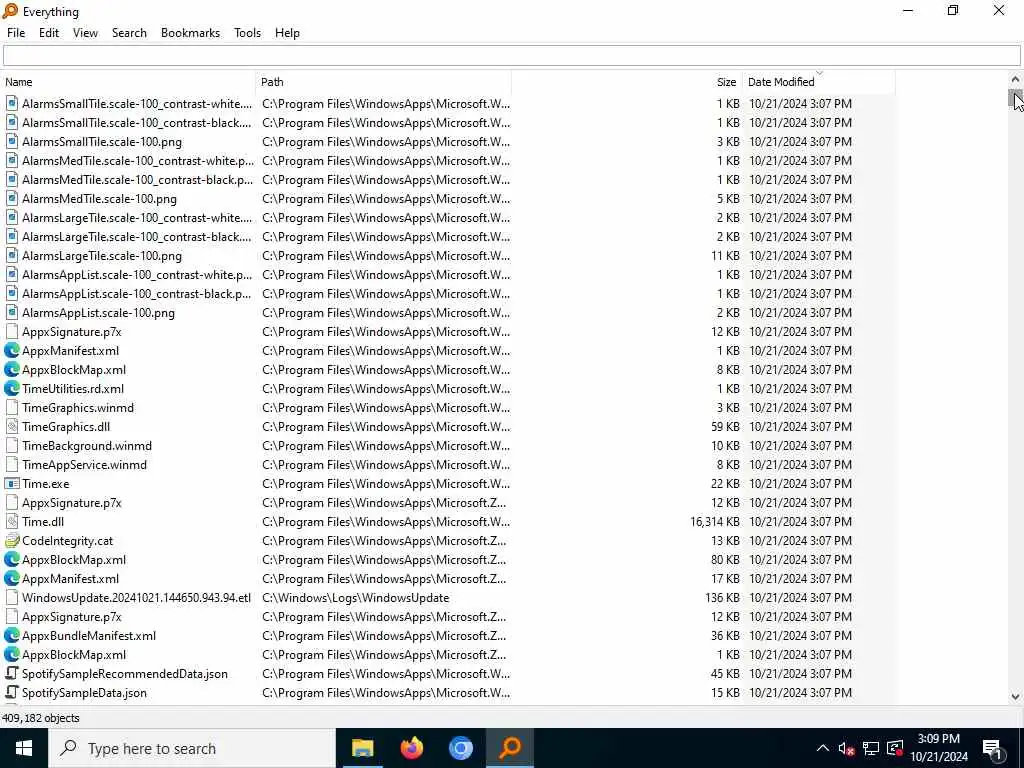Select the AlarmsSmallTile.scale-100_contrast-white file name
Viewport: 1024px width, 768px height.
136,104
